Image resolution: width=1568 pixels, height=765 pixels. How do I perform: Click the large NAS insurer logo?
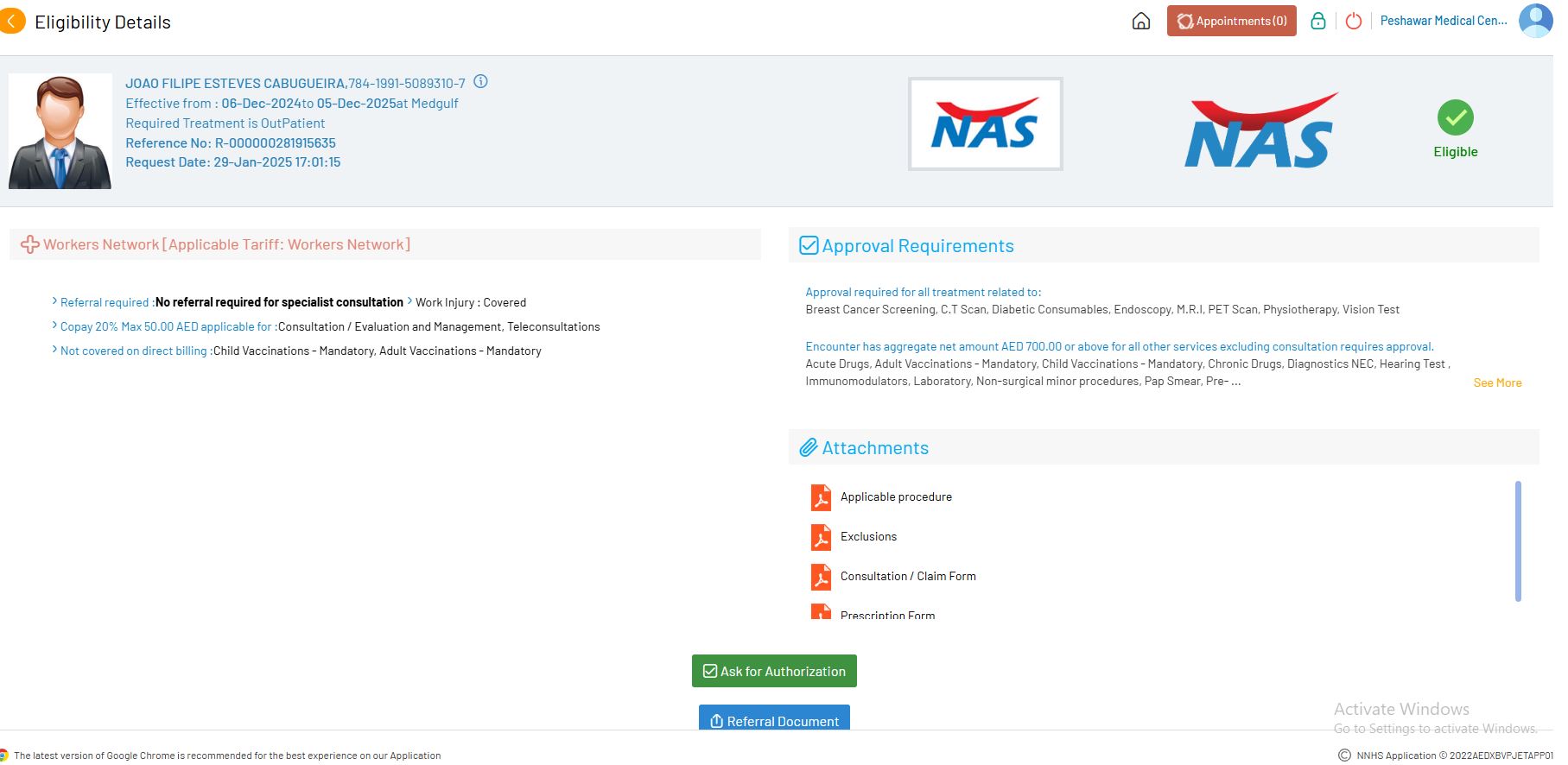(x=1261, y=130)
